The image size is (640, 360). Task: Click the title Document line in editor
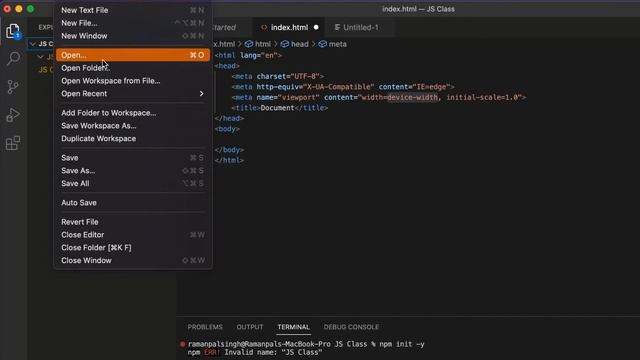pos(280,108)
